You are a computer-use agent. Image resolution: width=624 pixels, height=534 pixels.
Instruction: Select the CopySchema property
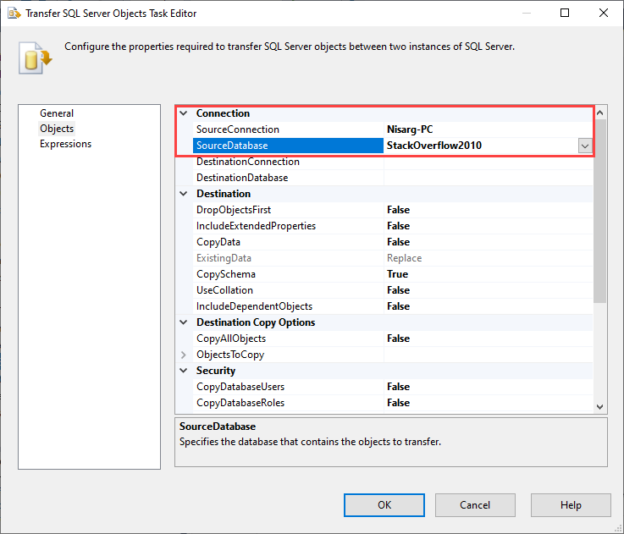click(226, 274)
